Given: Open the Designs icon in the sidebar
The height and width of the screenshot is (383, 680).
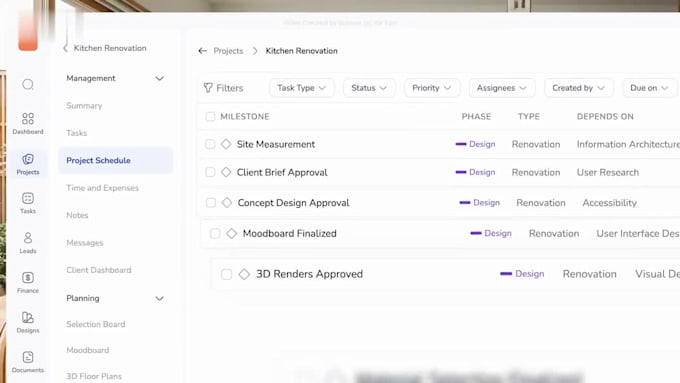Looking at the screenshot, I should (28, 322).
